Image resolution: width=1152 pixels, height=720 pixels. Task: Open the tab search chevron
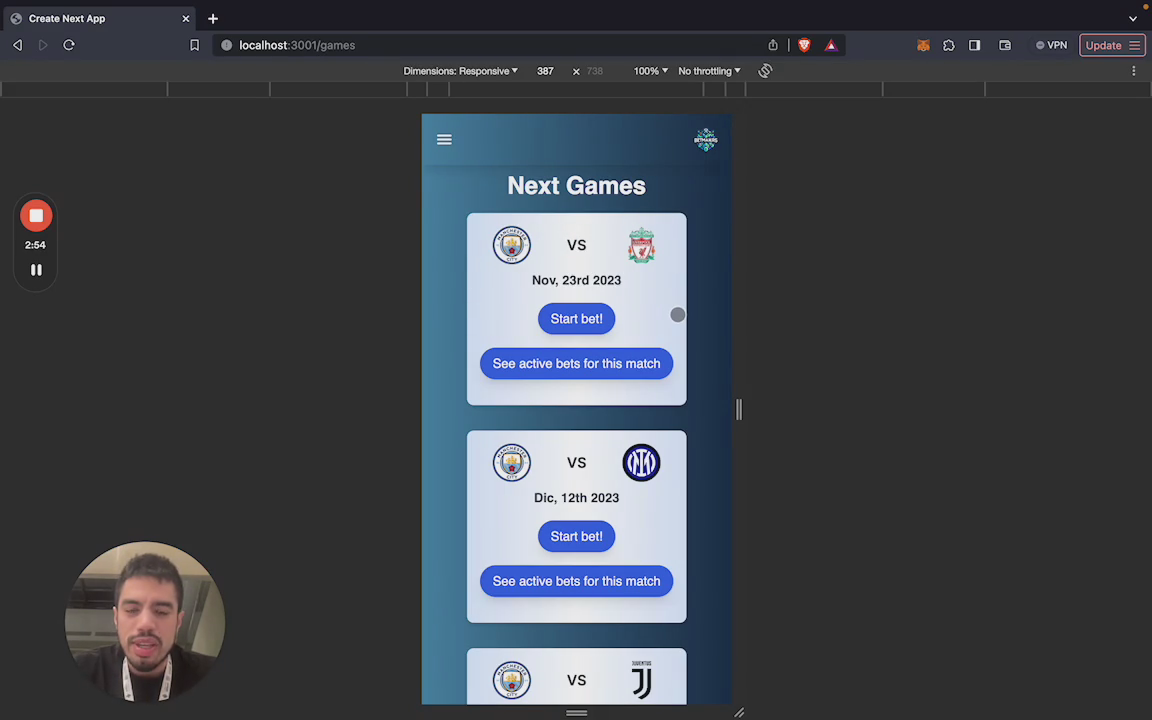coord(1133,18)
